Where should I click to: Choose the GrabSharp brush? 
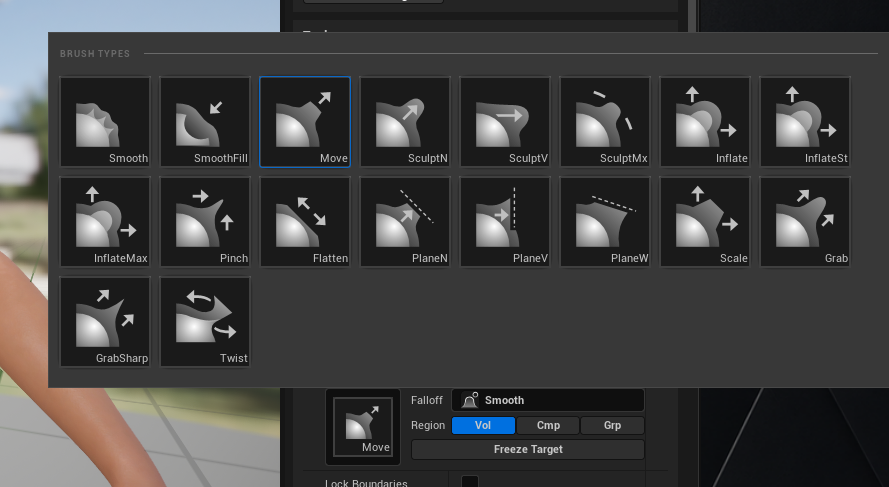click(x=105, y=322)
